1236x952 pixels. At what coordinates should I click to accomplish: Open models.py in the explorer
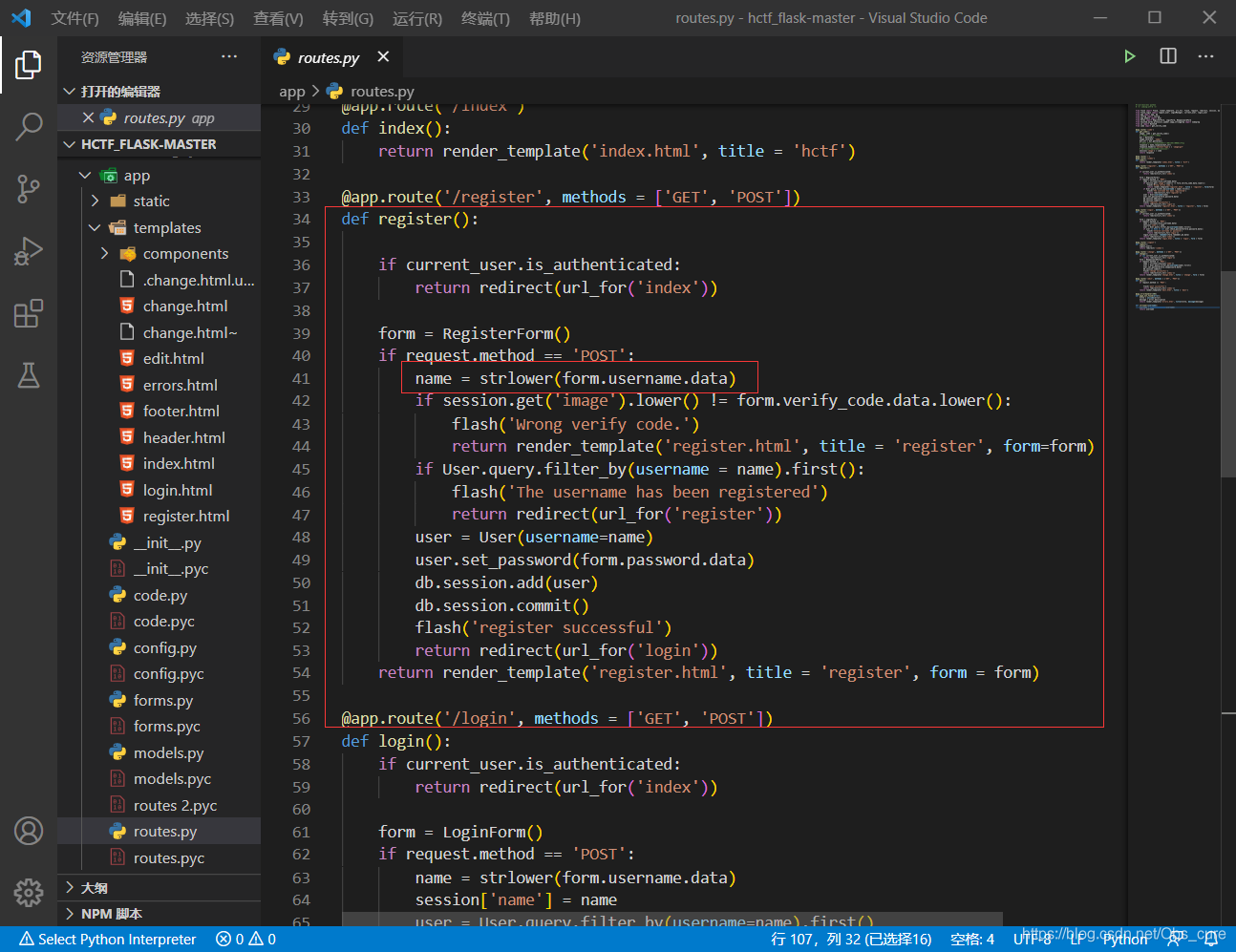(168, 752)
